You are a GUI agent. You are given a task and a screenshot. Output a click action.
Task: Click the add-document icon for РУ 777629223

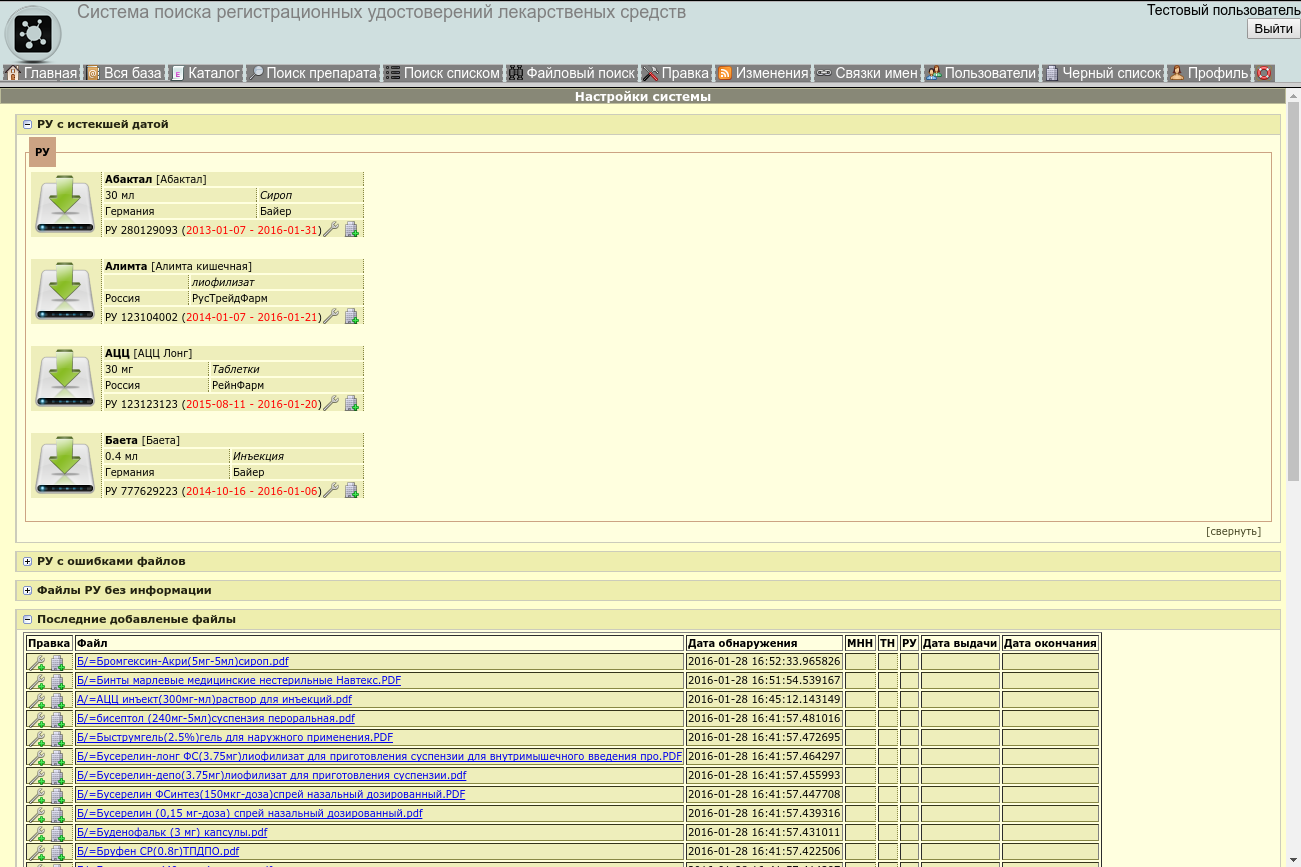pos(351,491)
